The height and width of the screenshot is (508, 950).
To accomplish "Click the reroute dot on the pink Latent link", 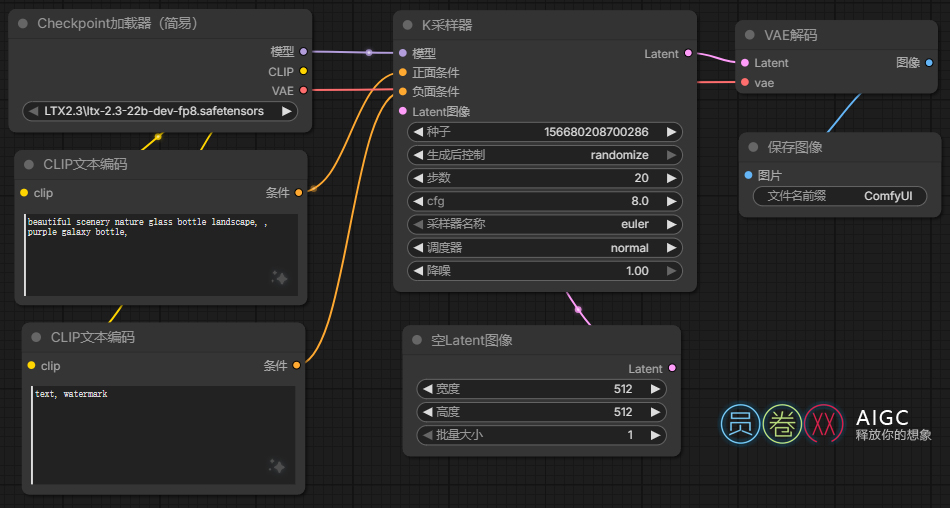I will click(x=578, y=310).
